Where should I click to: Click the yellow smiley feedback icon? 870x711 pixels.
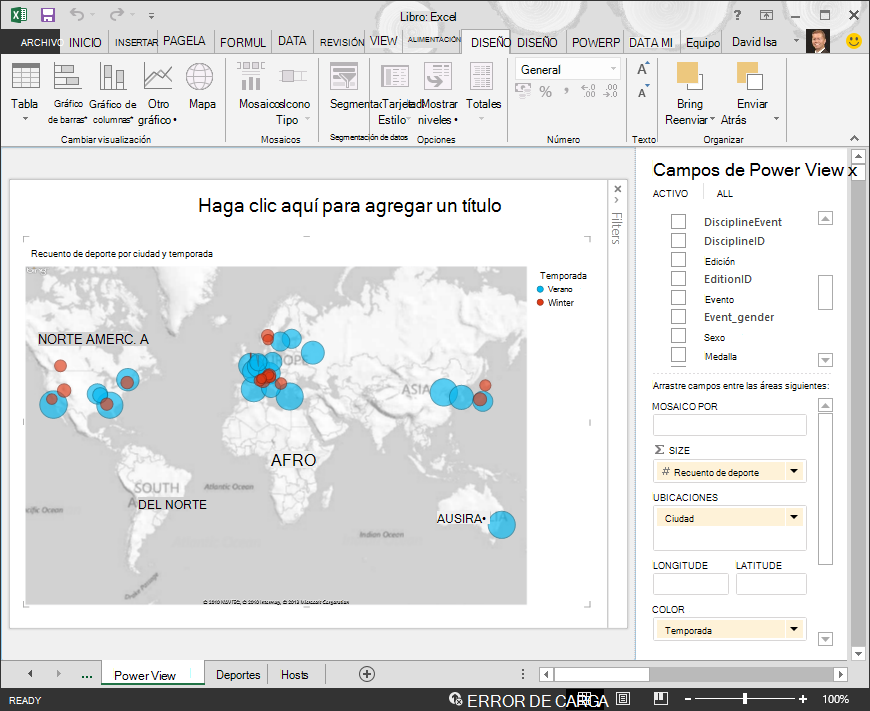click(x=854, y=41)
